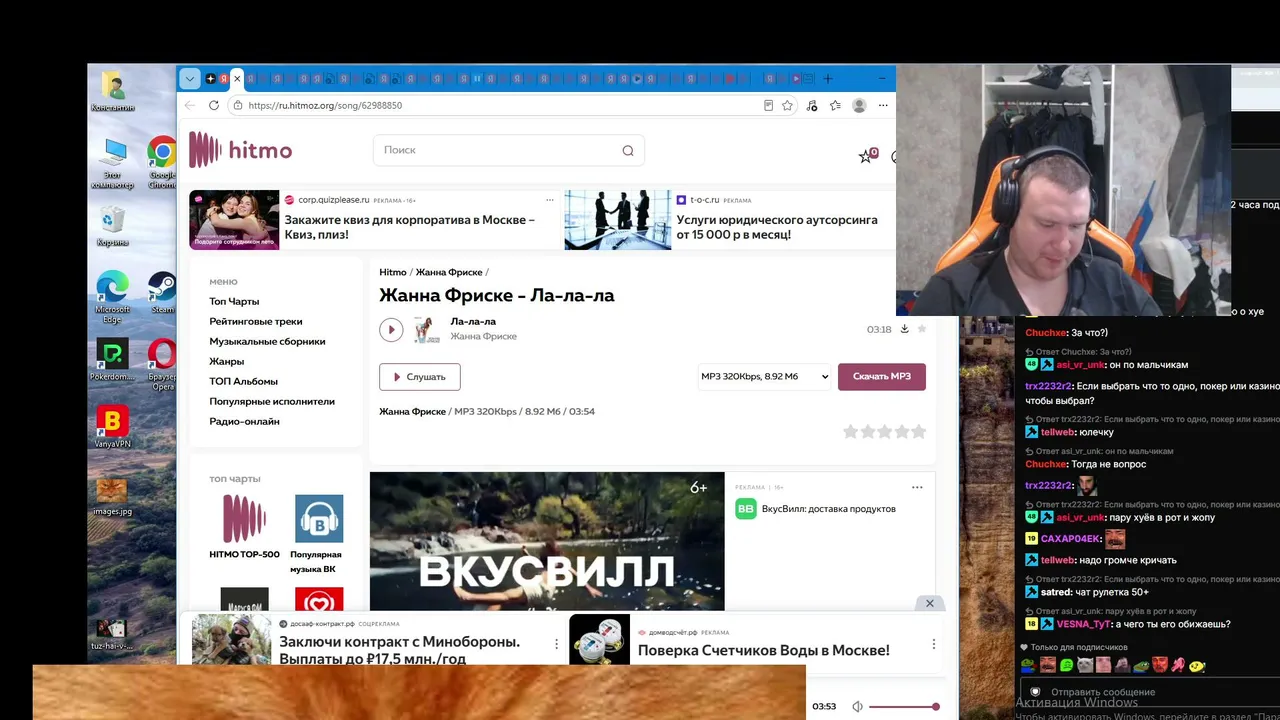Open favorites via the star icon with the badge

(866, 156)
